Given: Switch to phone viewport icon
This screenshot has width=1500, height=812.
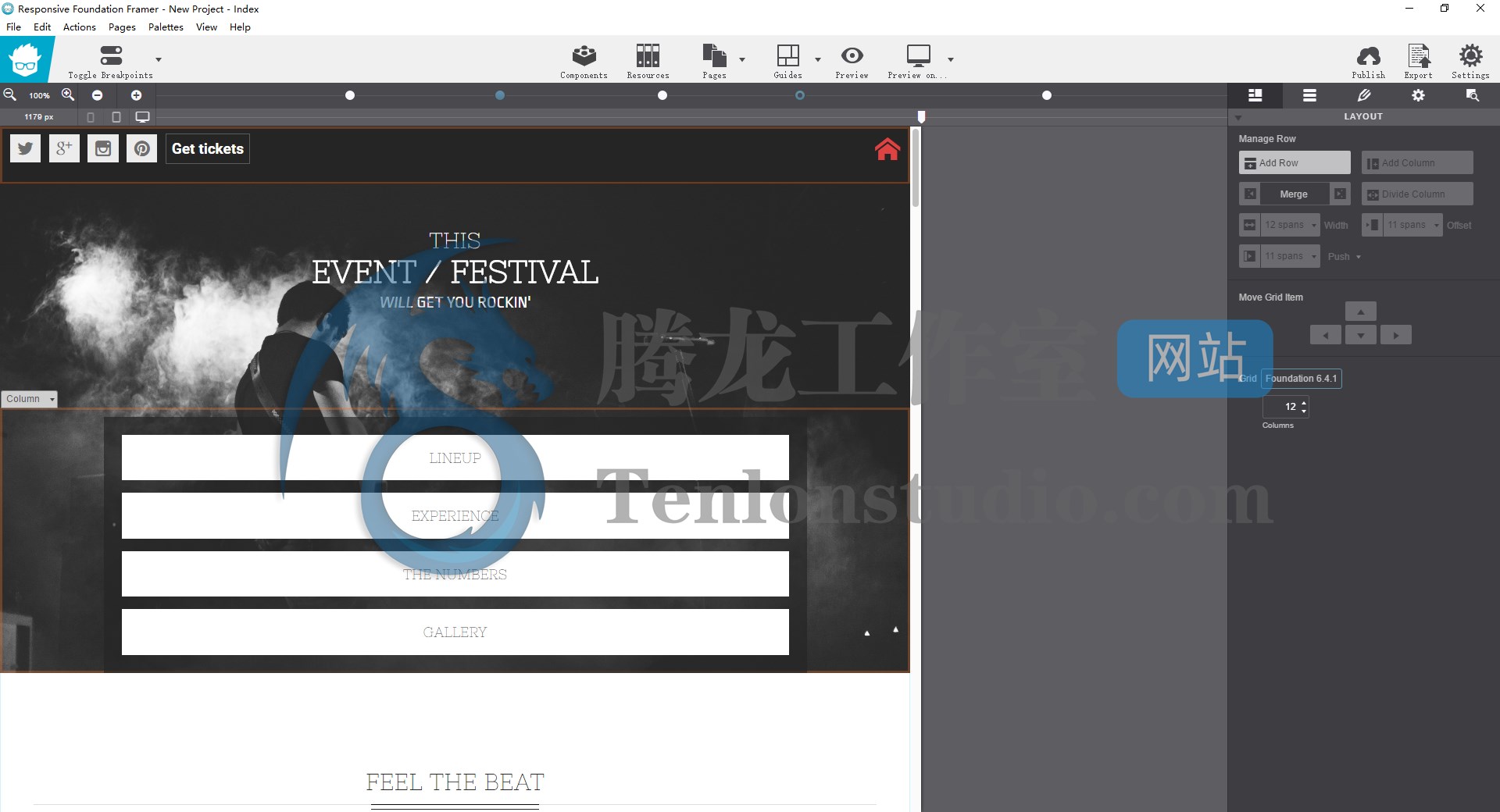Looking at the screenshot, I should tap(91, 117).
